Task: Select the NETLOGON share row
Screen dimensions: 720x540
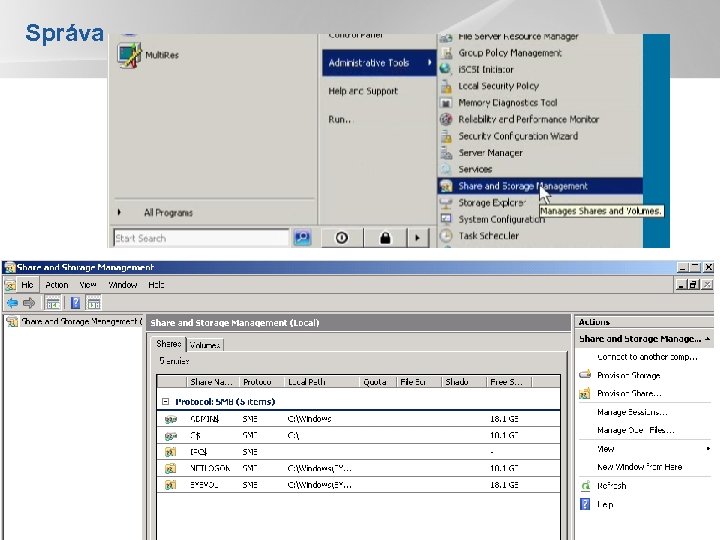Action: [210, 468]
